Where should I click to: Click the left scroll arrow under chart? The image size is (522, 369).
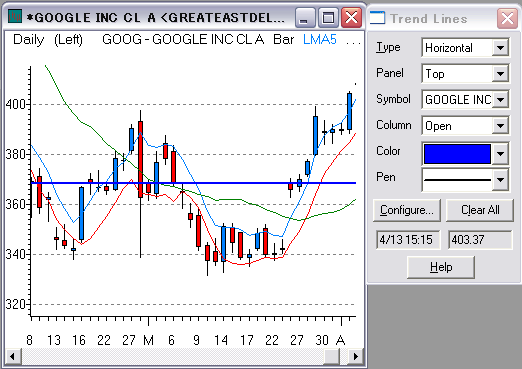[13, 357]
